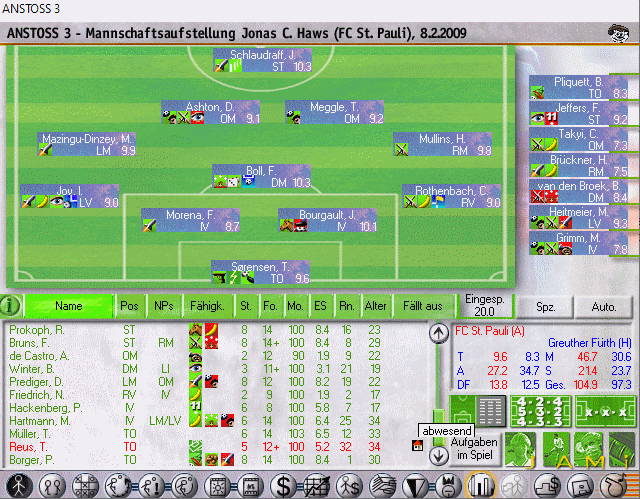Image resolution: width=640 pixels, height=499 pixels.
Task: Open the tactics board X-O icon
Action: tap(85, 486)
